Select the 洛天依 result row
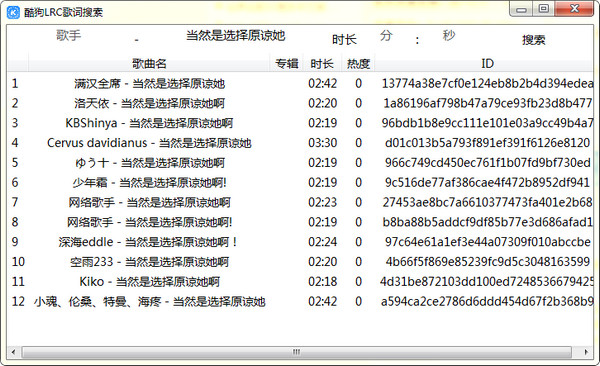This screenshot has height=366, width=600. click(300, 103)
